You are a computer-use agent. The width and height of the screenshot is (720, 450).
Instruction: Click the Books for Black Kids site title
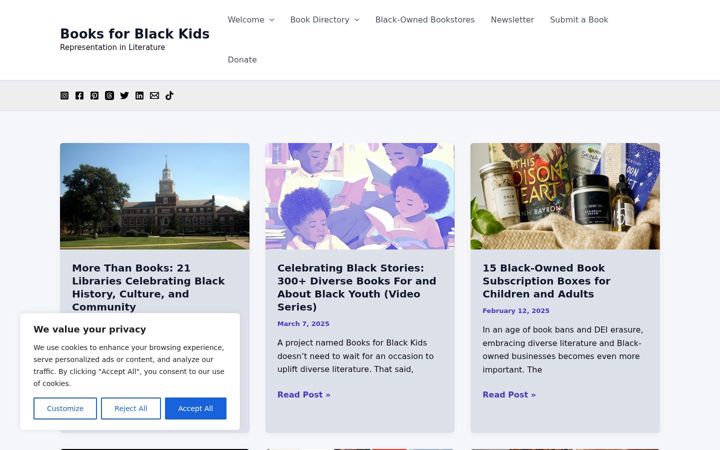(x=135, y=34)
